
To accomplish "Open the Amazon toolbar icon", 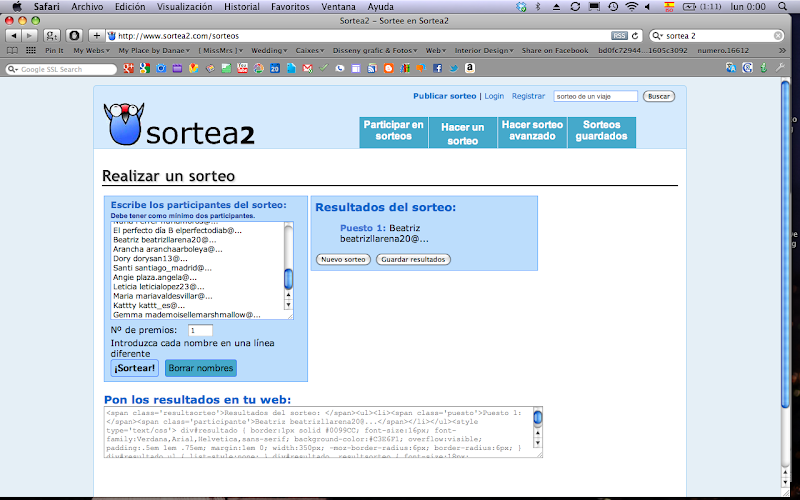I will pyautogui.click(x=470, y=68).
